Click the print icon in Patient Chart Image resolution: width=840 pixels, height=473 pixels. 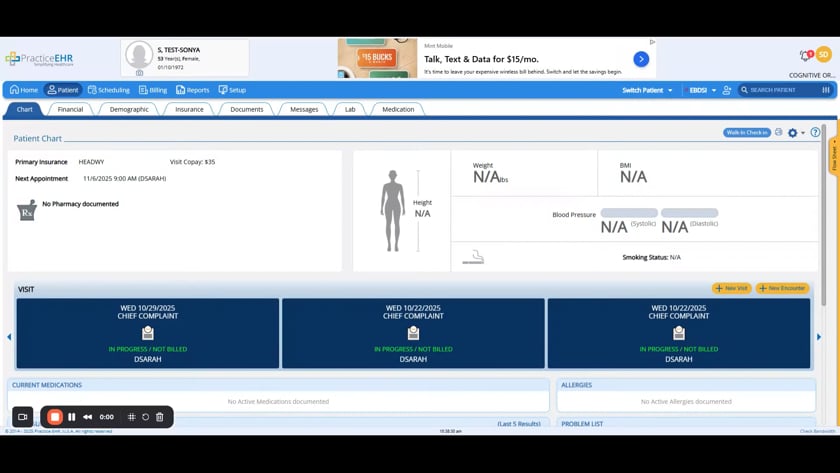click(778, 132)
